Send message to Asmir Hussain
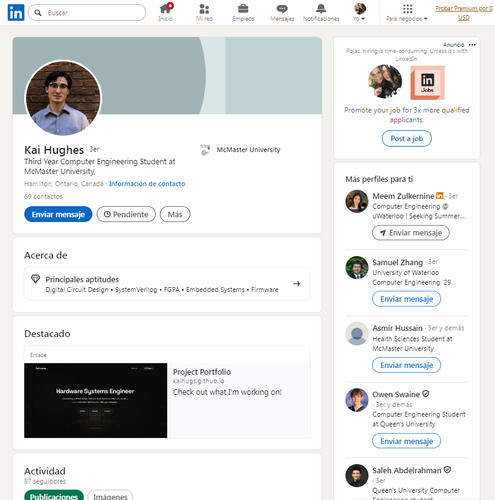Viewport: 495px width, 500px height. point(406,365)
